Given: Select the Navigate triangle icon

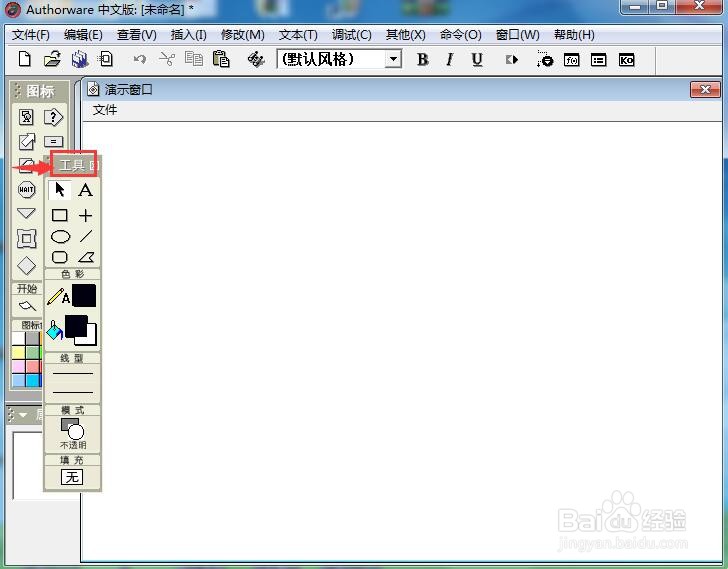Looking at the screenshot, I should click(x=26, y=213).
